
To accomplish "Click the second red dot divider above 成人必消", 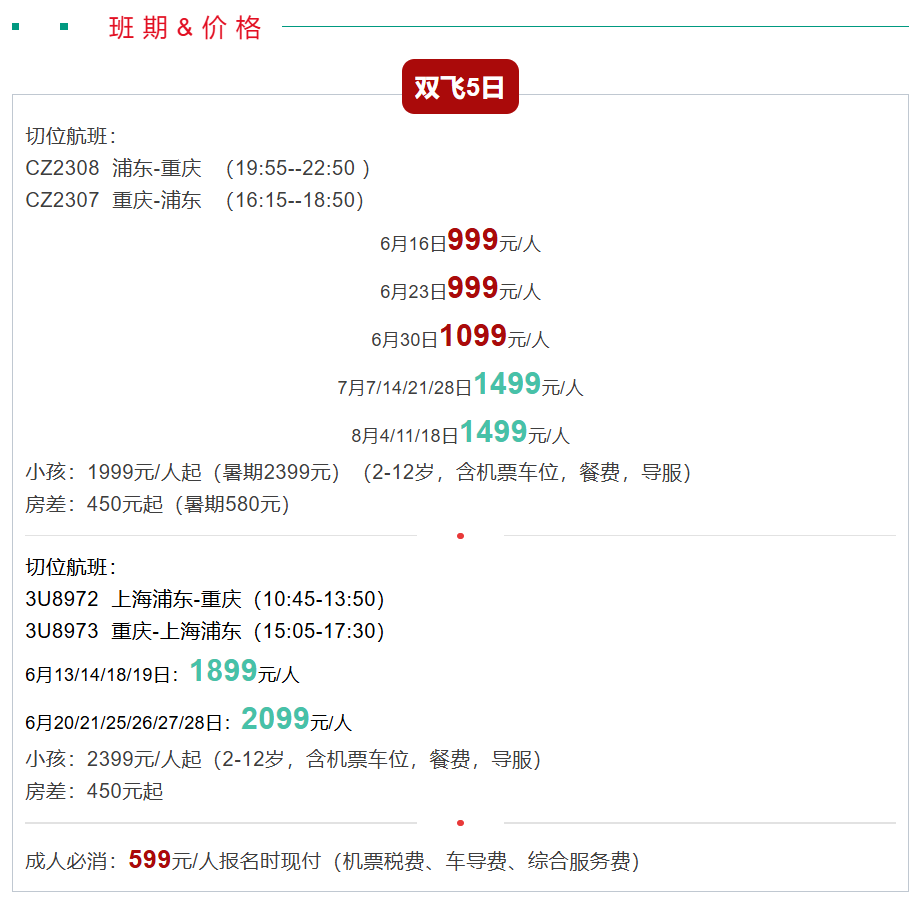I will [460, 823].
